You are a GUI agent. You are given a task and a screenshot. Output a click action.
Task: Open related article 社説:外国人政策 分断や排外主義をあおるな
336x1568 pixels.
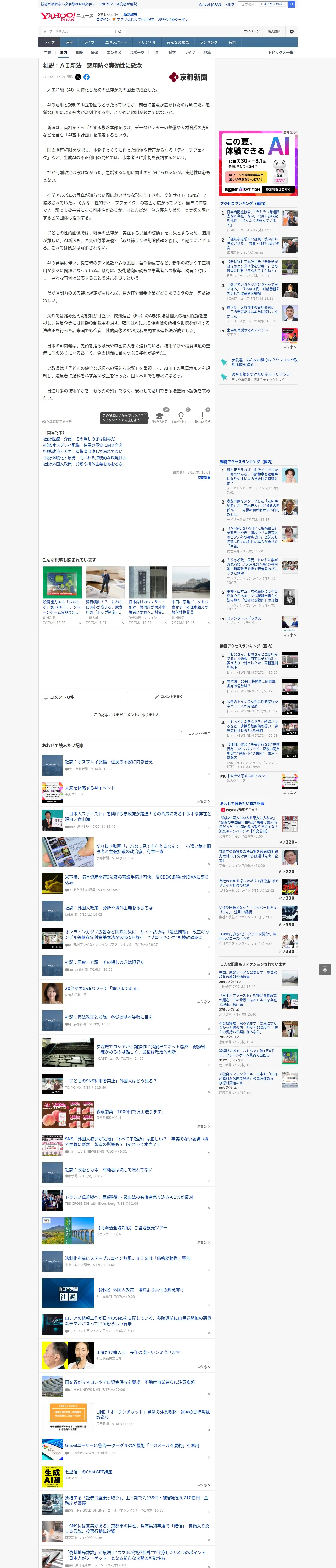tap(82, 464)
